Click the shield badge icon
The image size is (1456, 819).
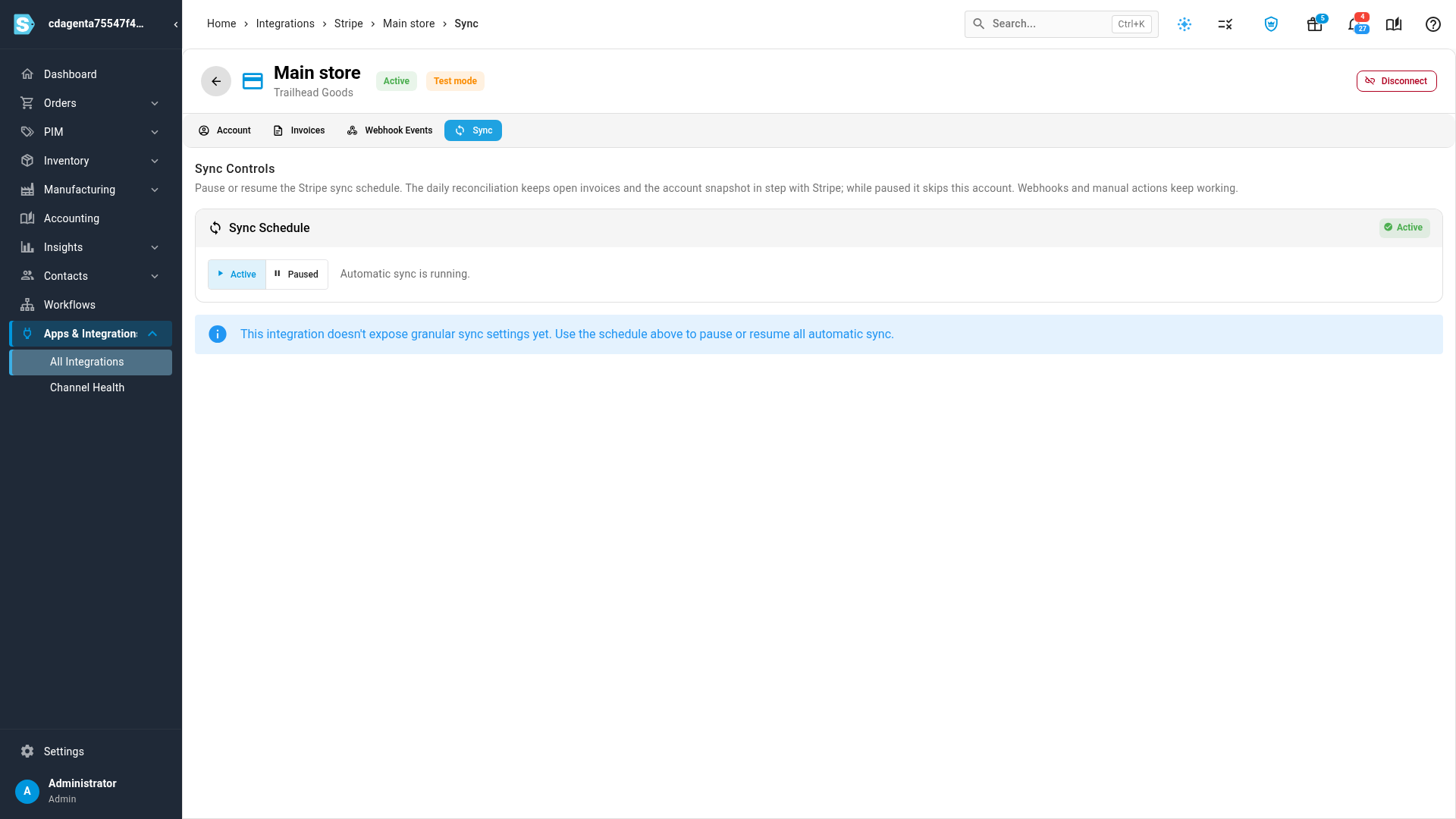point(1272,24)
